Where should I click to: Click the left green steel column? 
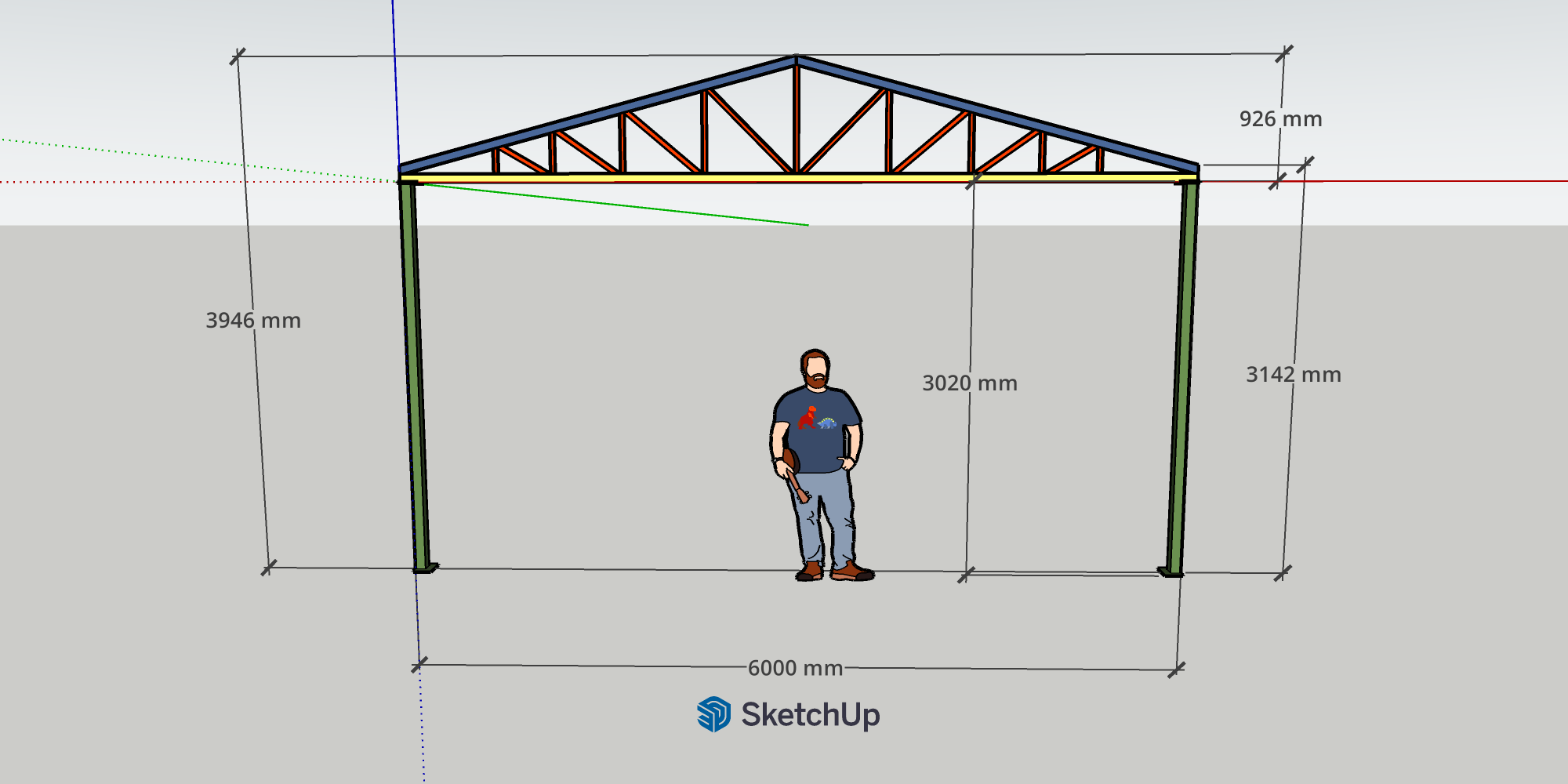click(x=415, y=376)
